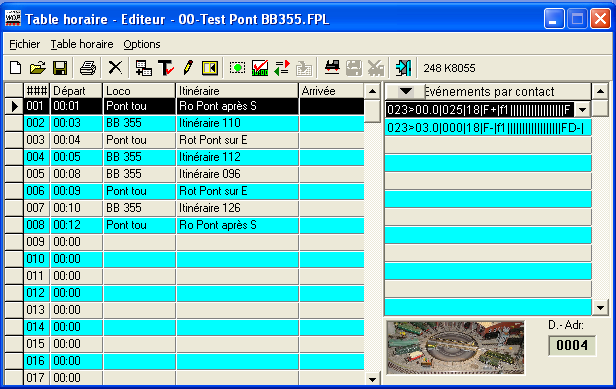Click the grayed locomotive with X icon
The width and height of the screenshot is (616, 389).
(x=376, y=68)
